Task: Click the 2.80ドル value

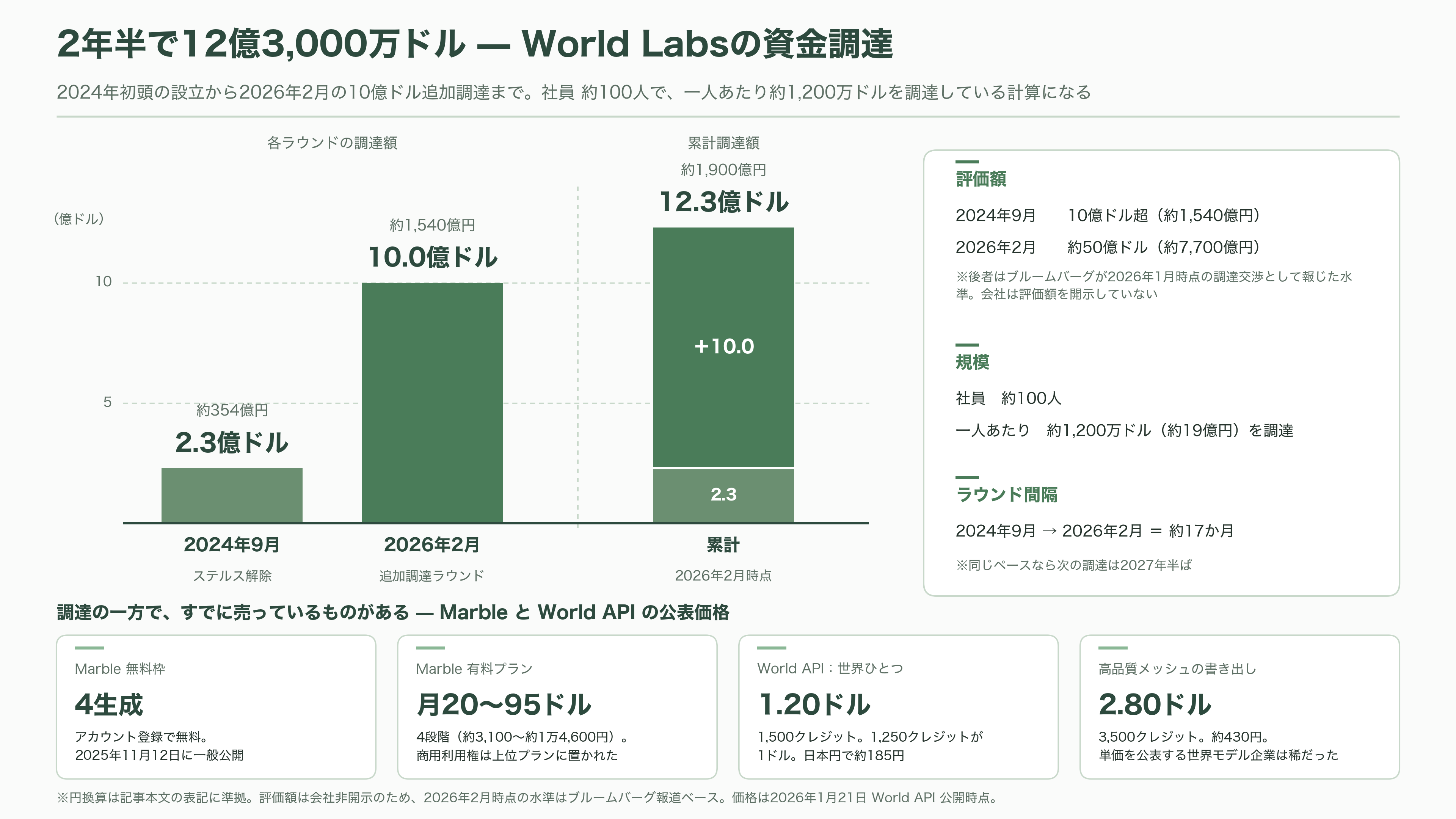Action: pyautogui.click(x=1155, y=705)
